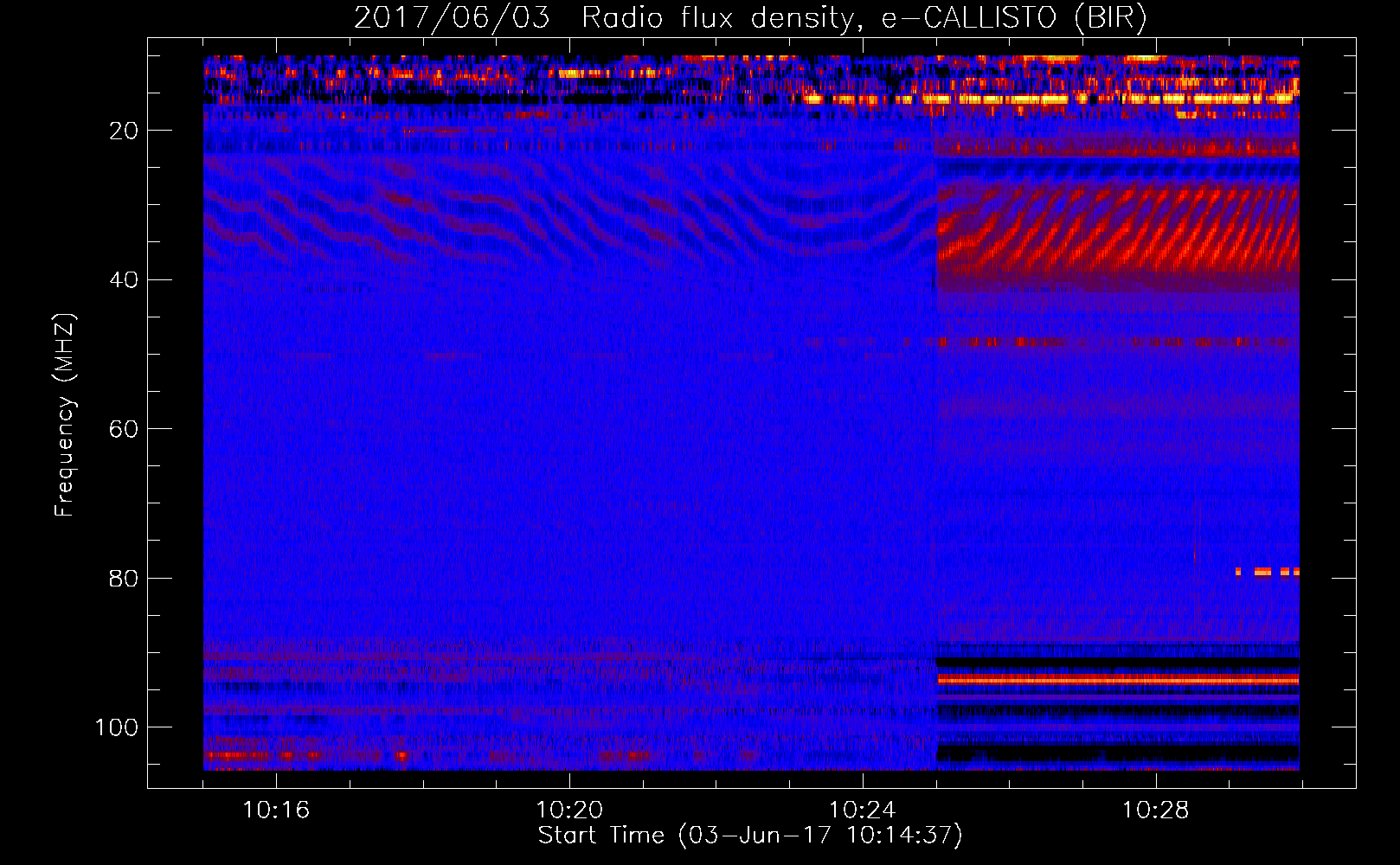Click the x-axis label "Start Time (03-Jun-17 10:14:37)"
Image resolution: width=1400 pixels, height=865 pixels.
coord(750,835)
